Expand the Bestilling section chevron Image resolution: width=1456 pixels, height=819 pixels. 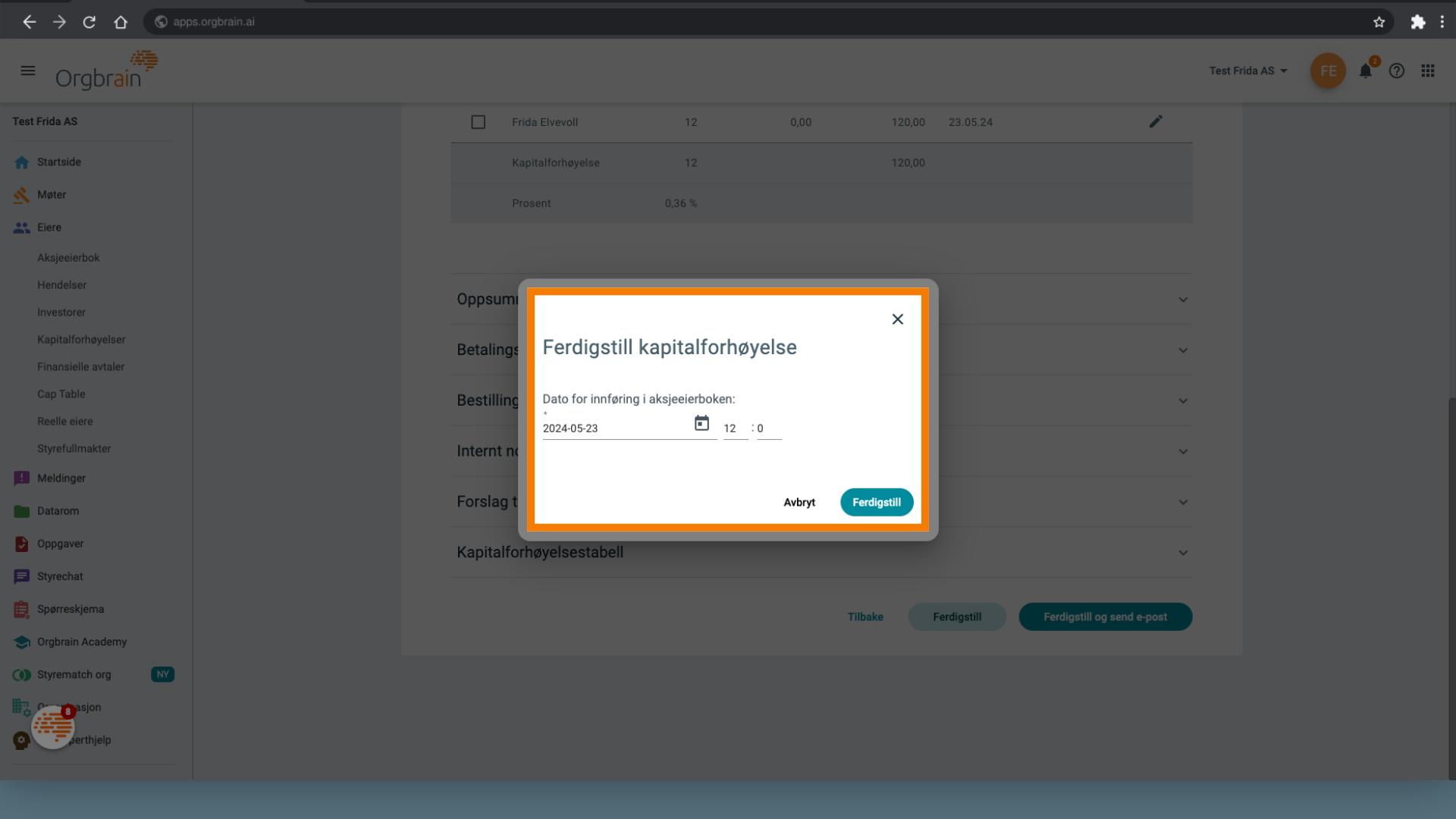[x=1183, y=400]
